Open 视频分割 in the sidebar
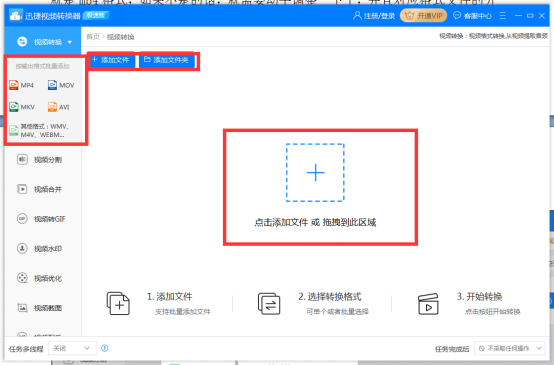Image resolution: width=554 pixels, height=365 pixels. click(40, 160)
